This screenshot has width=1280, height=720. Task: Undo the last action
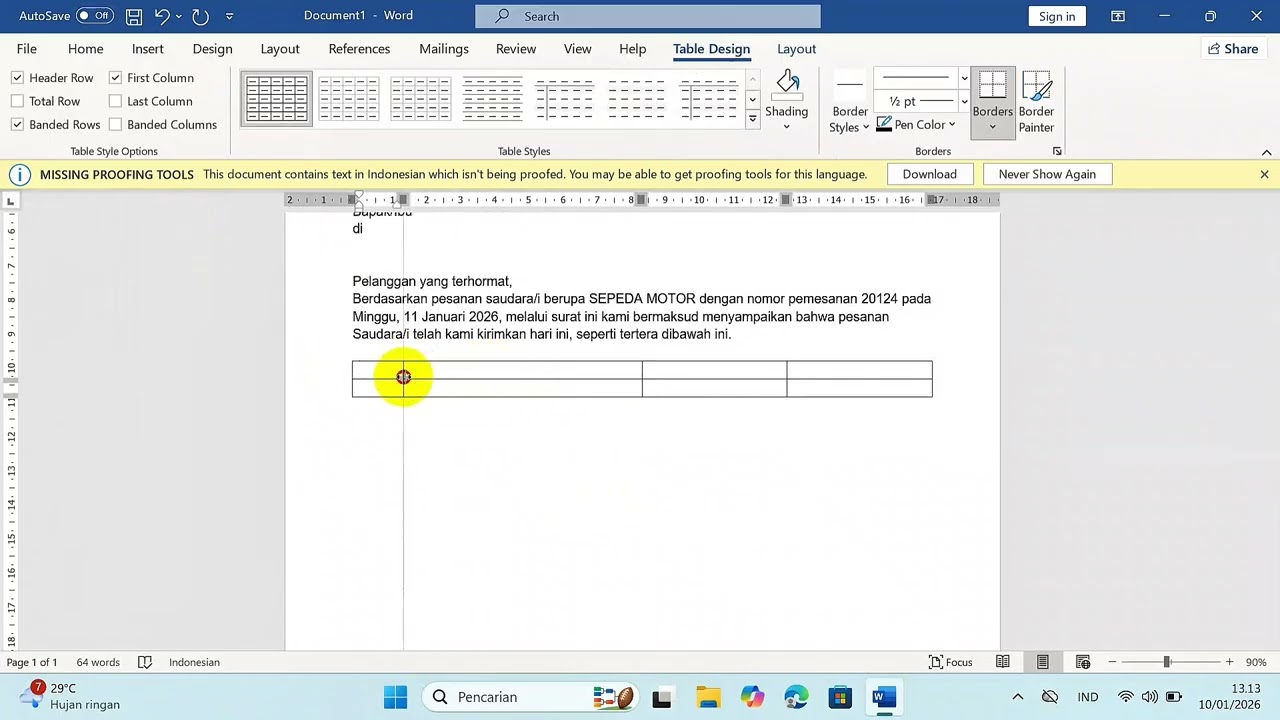pos(162,16)
